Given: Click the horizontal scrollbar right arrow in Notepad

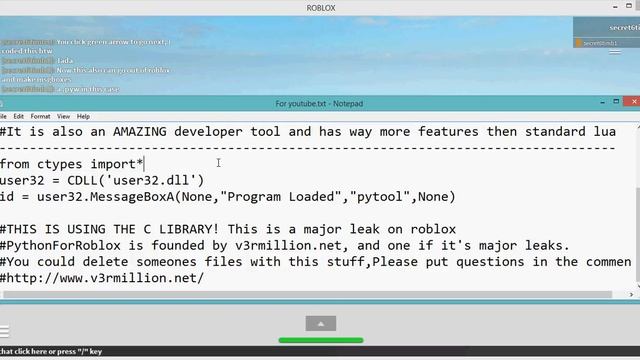Looking at the screenshot, I should (x=631, y=294).
